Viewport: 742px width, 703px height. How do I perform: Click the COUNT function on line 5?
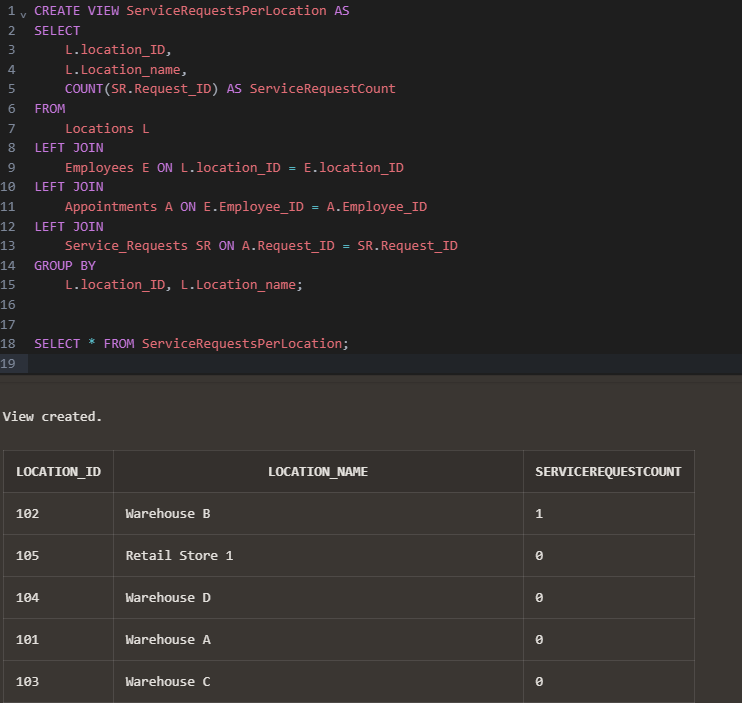point(84,89)
